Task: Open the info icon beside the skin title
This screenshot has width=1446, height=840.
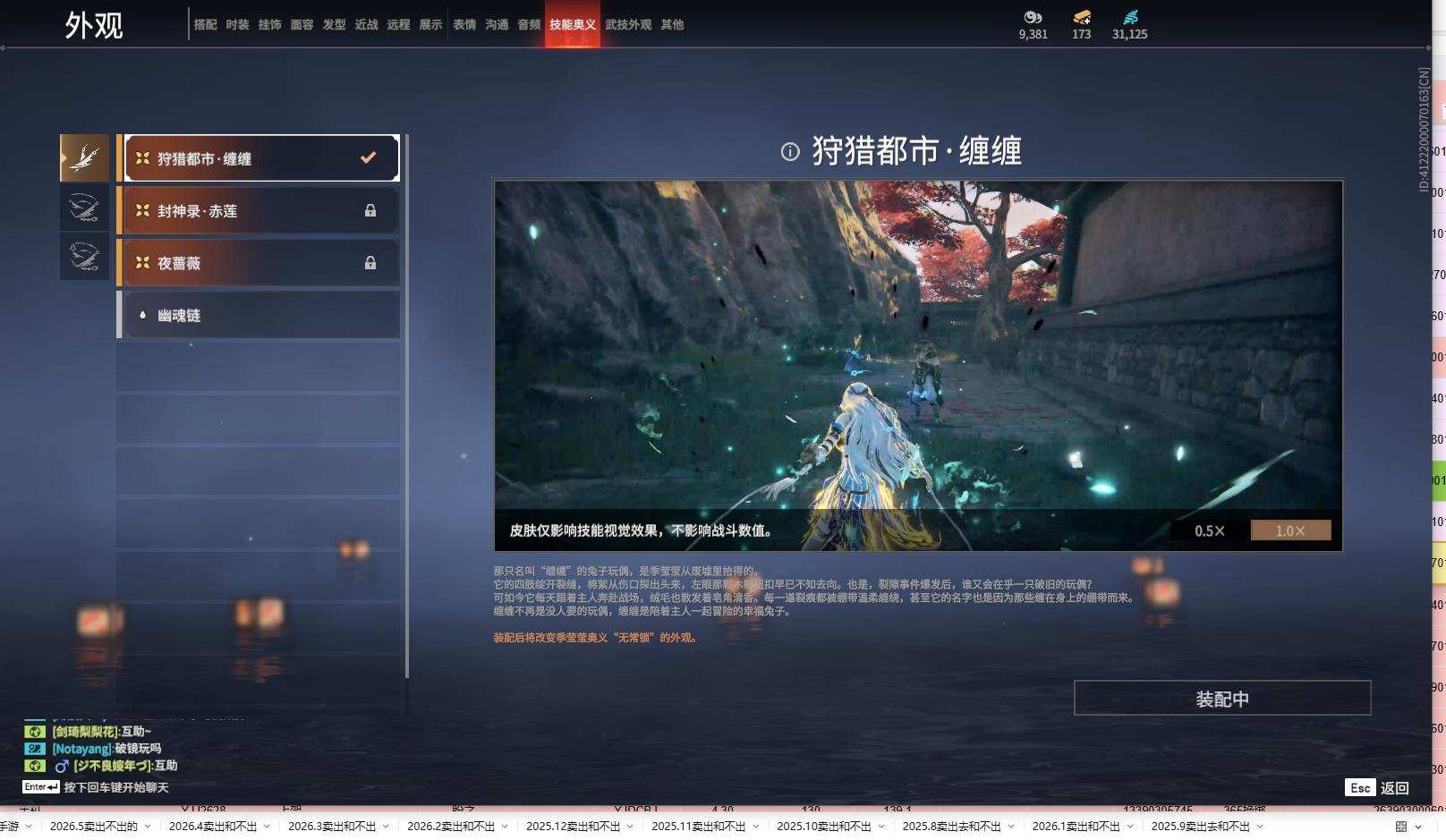Action: 790,151
